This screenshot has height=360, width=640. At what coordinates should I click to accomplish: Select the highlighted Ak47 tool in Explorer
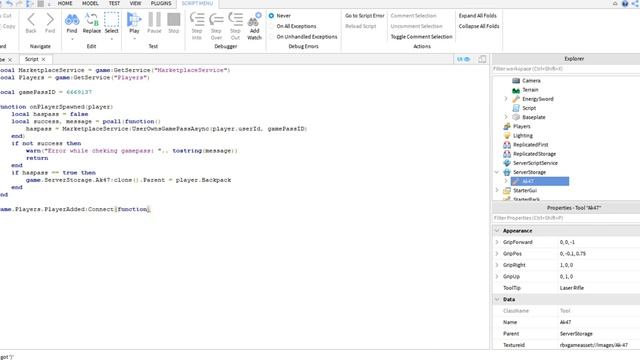540,181
